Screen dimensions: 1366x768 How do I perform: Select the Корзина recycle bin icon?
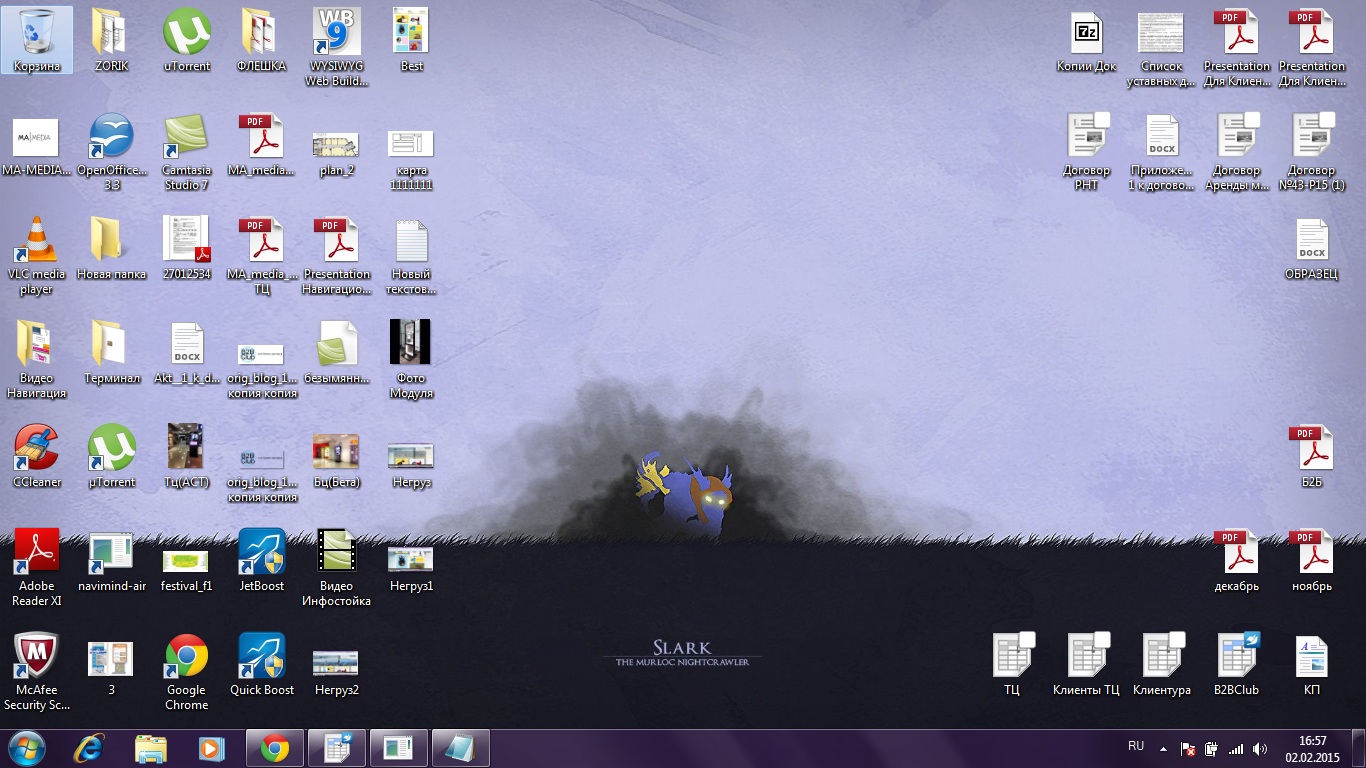[x=37, y=41]
